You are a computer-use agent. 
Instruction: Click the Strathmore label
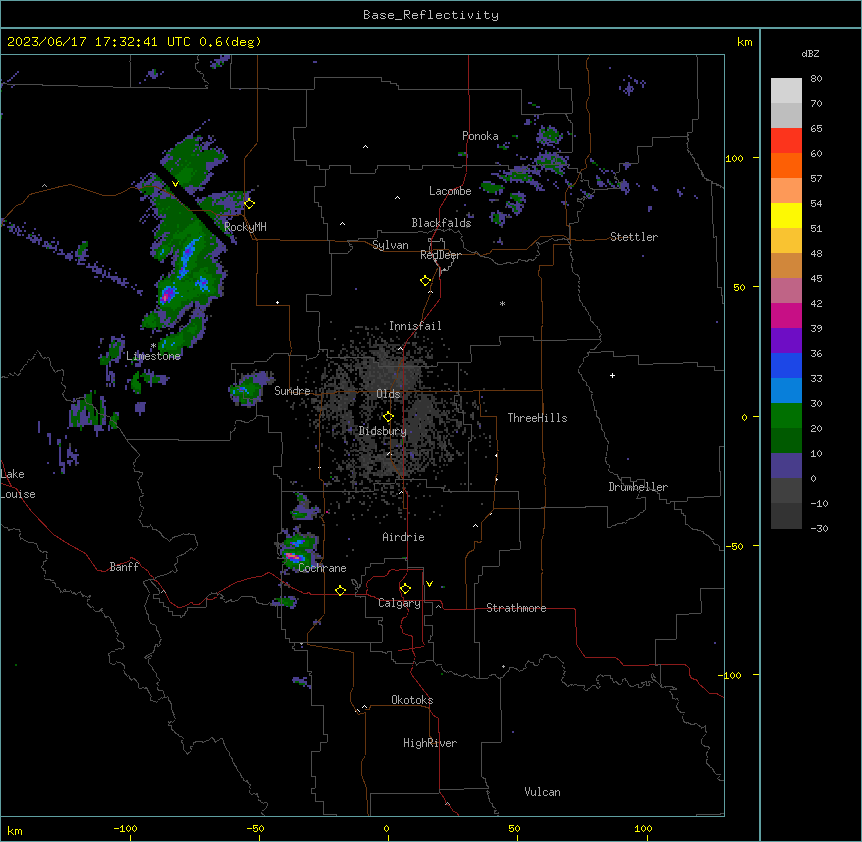(516, 608)
